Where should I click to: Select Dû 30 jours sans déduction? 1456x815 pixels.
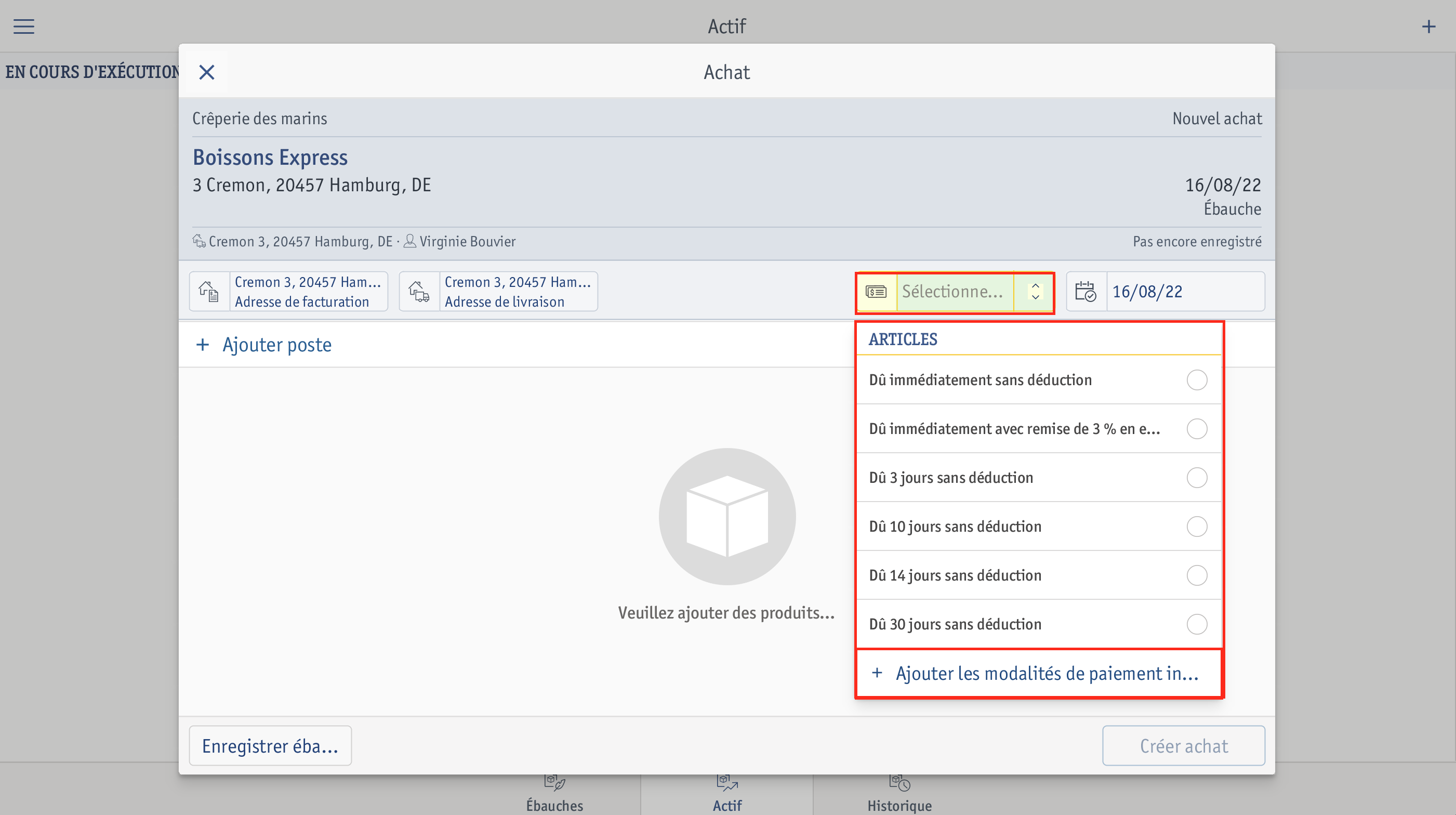click(1039, 624)
